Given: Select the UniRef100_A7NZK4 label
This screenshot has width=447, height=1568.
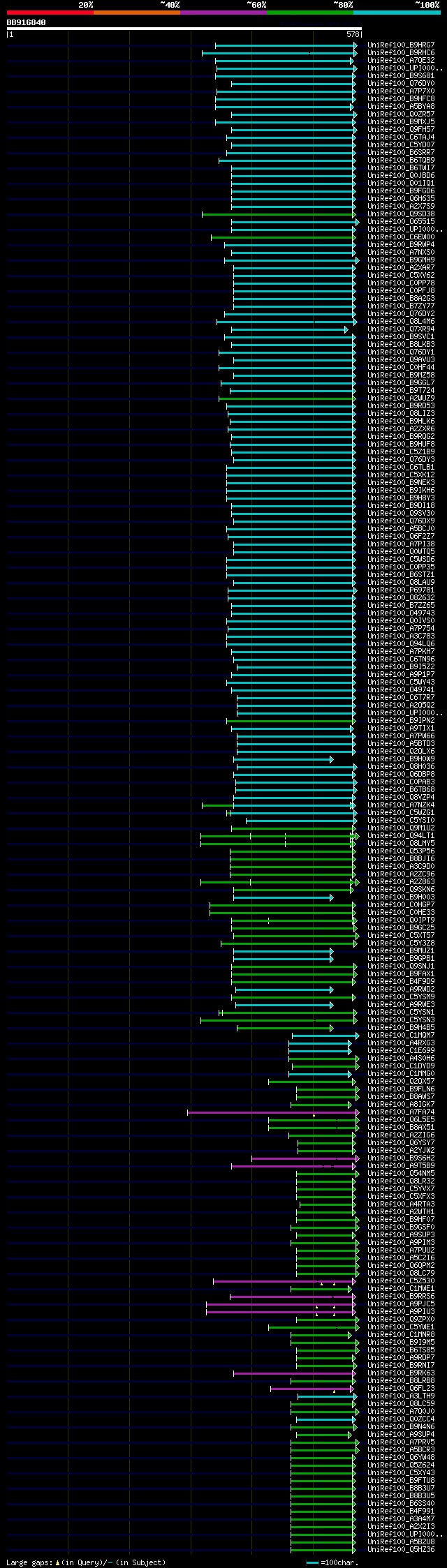Looking at the screenshot, I should [x=401, y=805].
